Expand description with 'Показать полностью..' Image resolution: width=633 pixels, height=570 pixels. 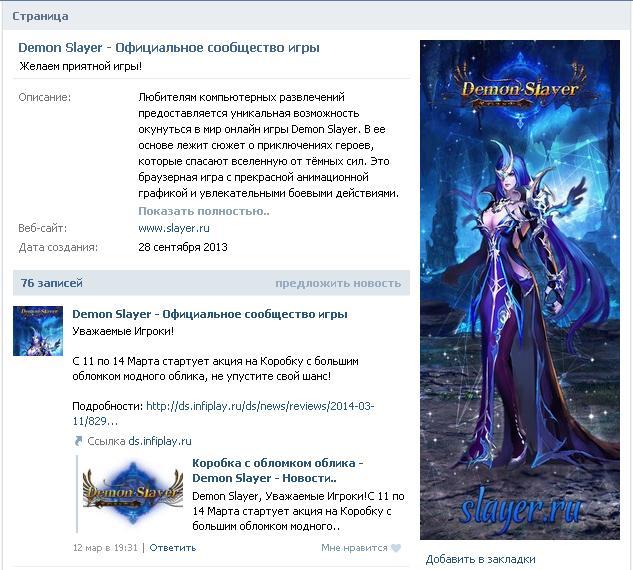tap(204, 211)
